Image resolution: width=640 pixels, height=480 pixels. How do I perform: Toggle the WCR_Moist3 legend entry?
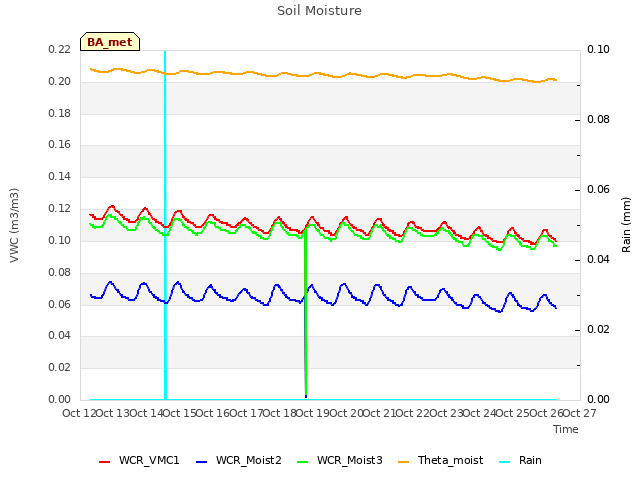pyautogui.click(x=340, y=460)
